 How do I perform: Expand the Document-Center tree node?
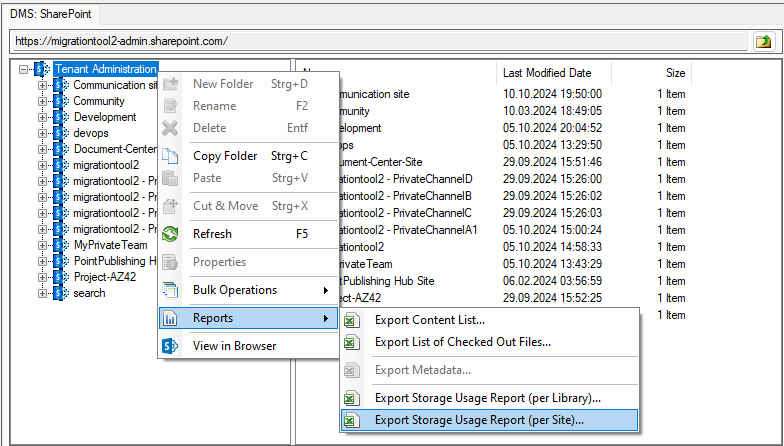[x=42, y=150]
